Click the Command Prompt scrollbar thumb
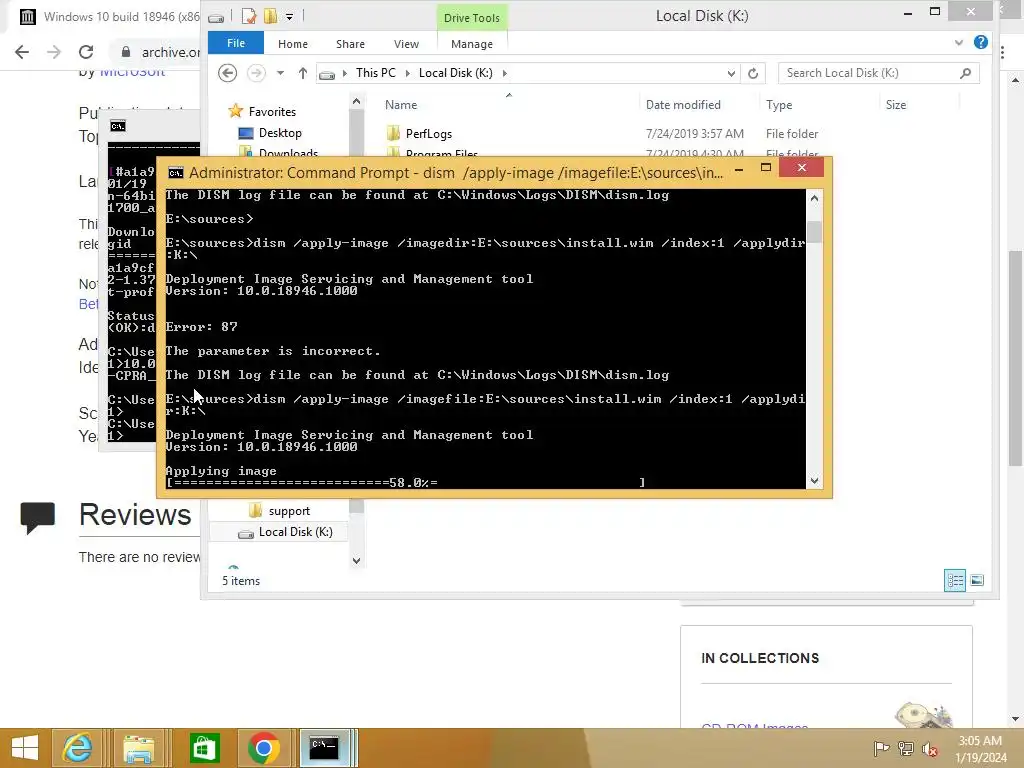The image size is (1024, 768). (814, 232)
